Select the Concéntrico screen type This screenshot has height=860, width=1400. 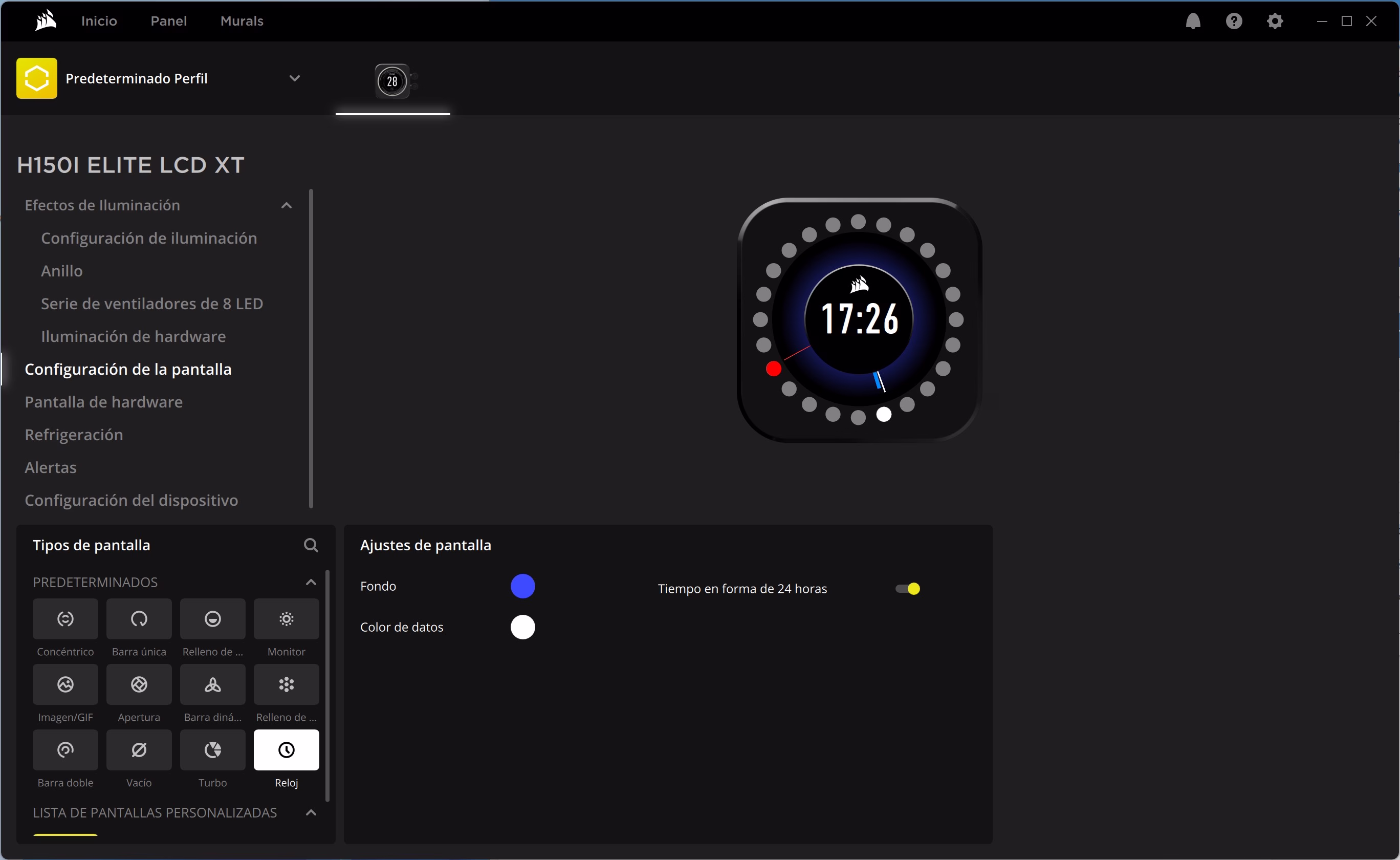pyautogui.click(x=65, y=619)
